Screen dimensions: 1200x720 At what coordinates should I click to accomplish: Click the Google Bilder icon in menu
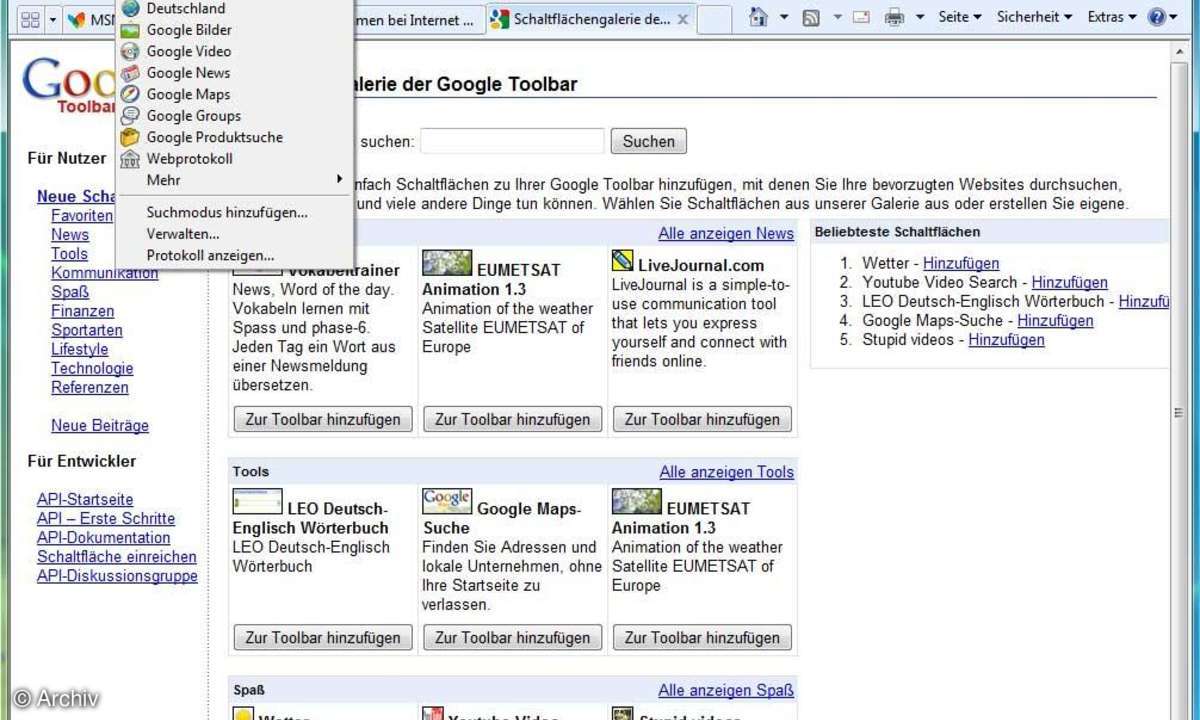(x=130, y=30)
